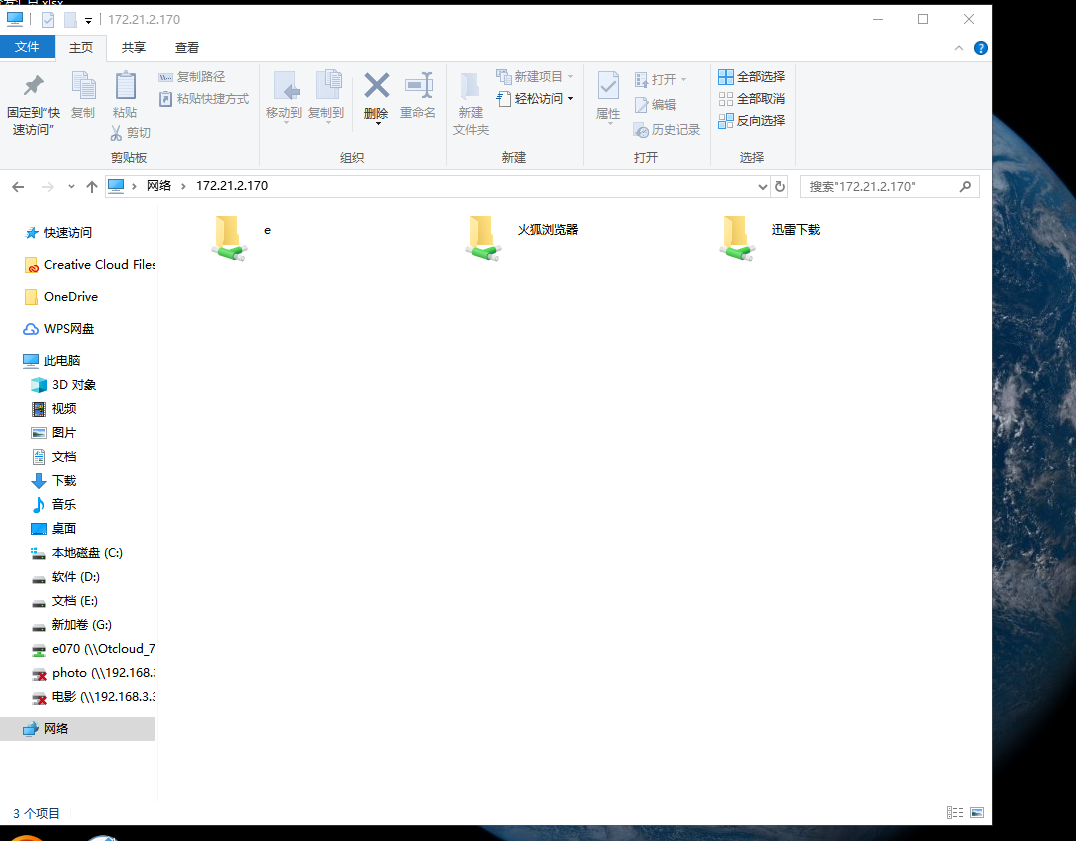Select This PC (此电脑) in sidebar
1076x841 pixels.
[x=52, y=360]
